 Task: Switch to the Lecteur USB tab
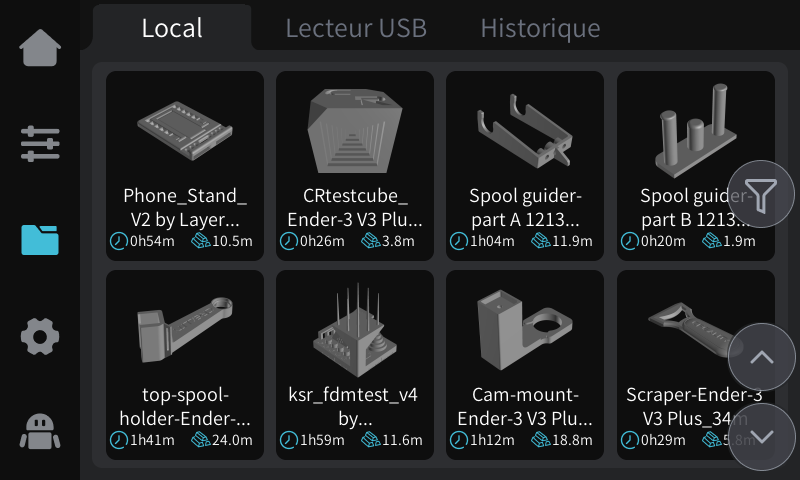356,28
